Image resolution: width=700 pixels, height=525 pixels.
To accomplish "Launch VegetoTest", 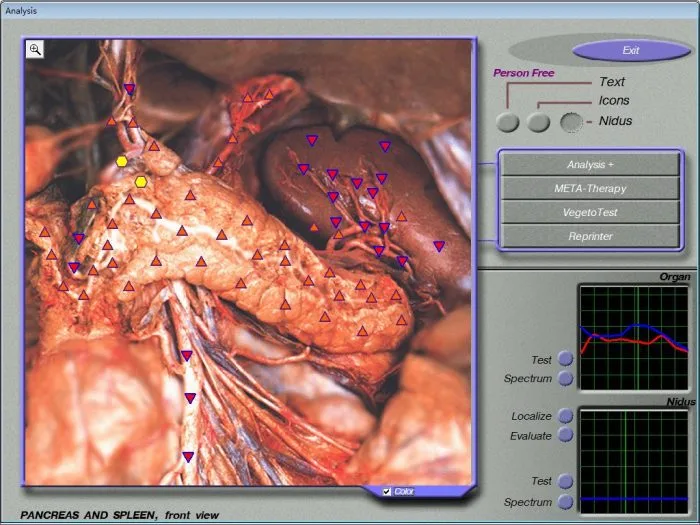I will click(590, 212).
